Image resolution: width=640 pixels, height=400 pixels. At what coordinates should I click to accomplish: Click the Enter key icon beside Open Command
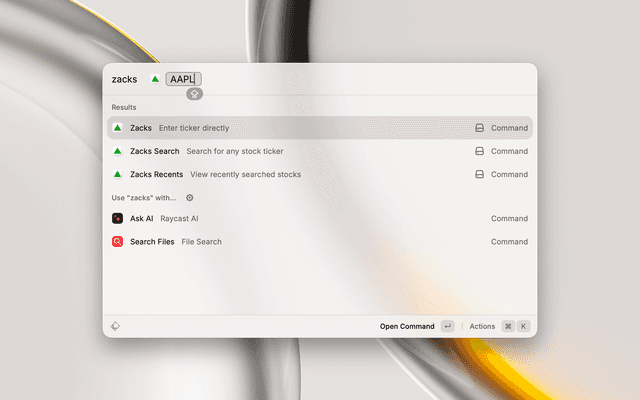[x=447, y=326]
